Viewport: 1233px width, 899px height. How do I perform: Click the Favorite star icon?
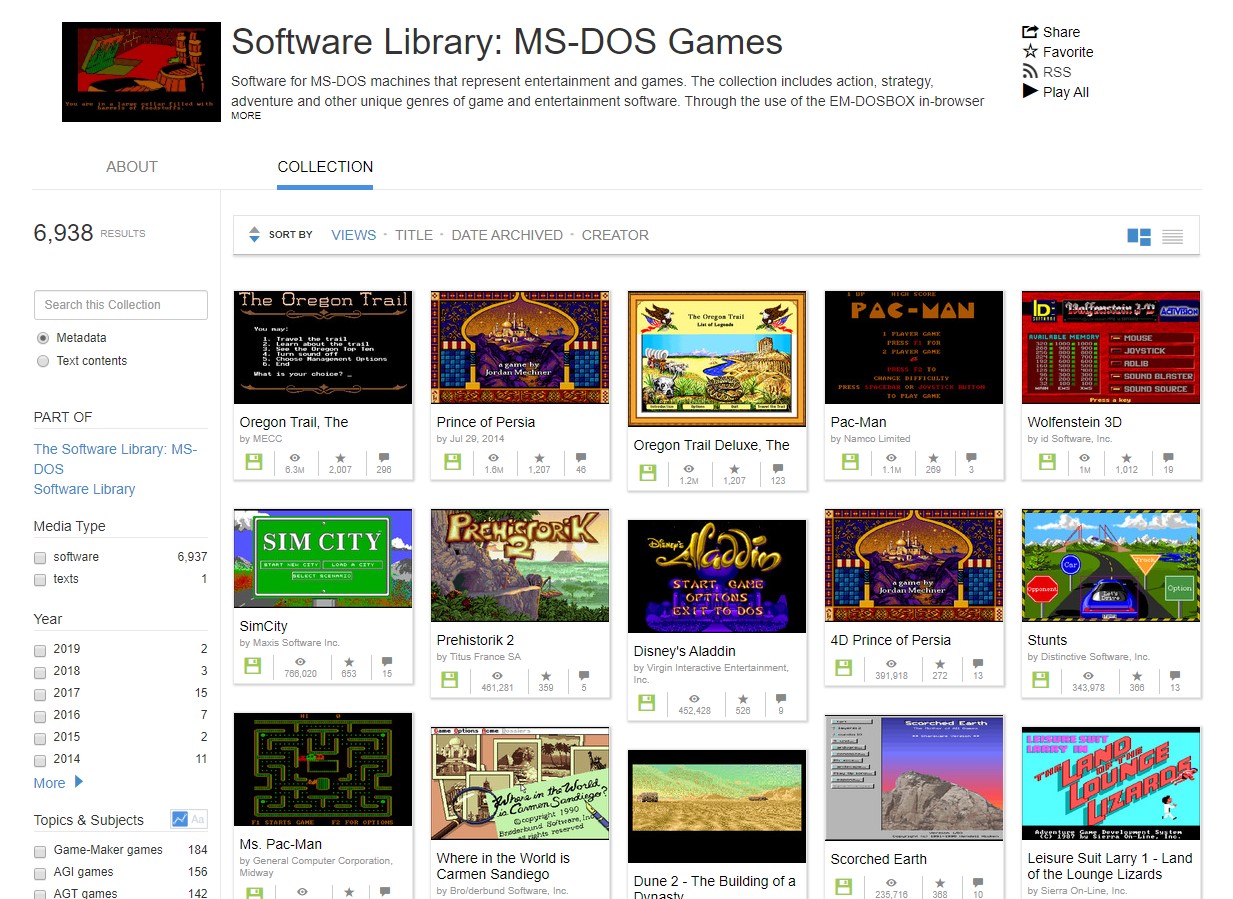click(1030, 52)
